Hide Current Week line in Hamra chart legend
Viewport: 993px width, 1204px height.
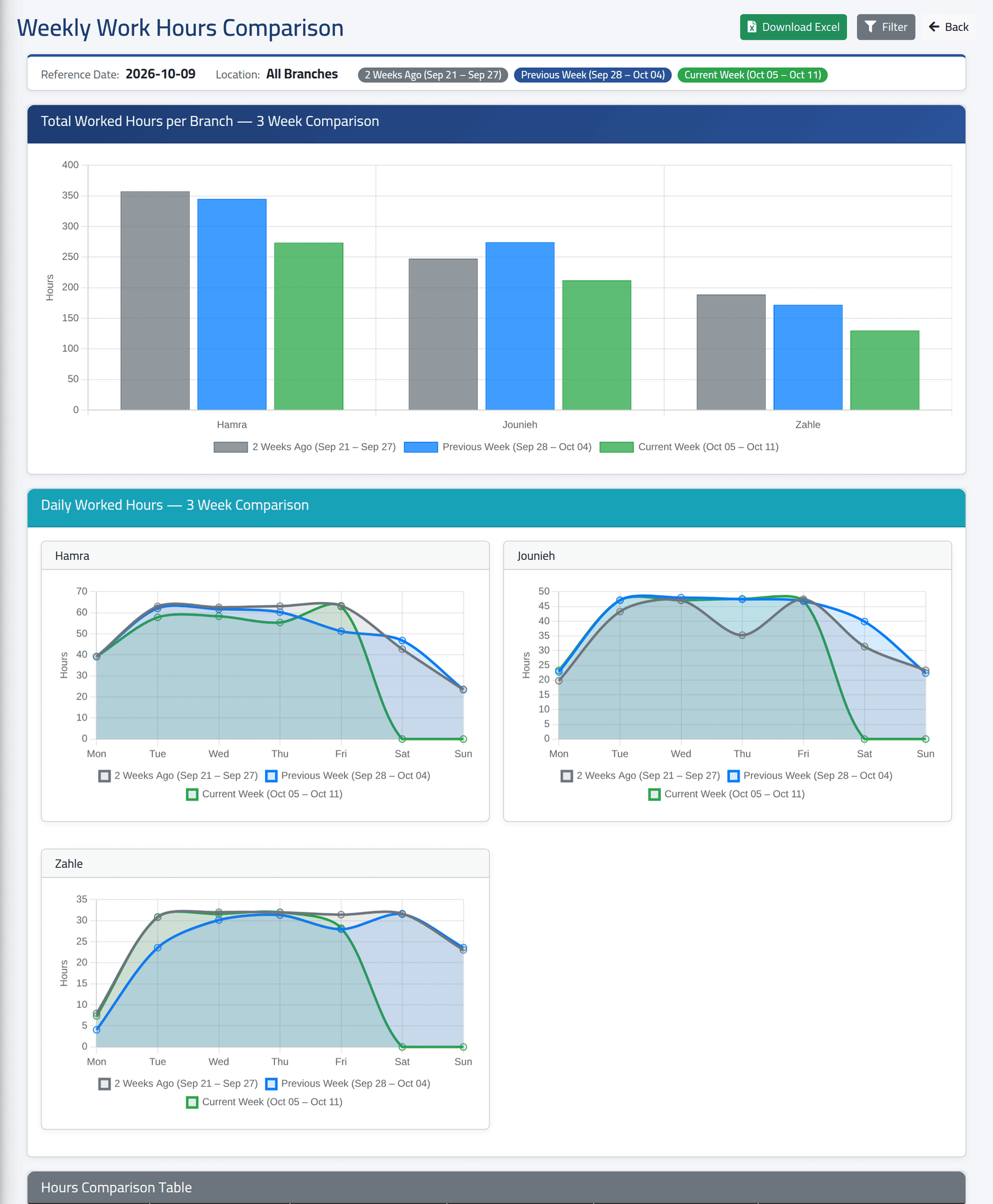(264, 794)
